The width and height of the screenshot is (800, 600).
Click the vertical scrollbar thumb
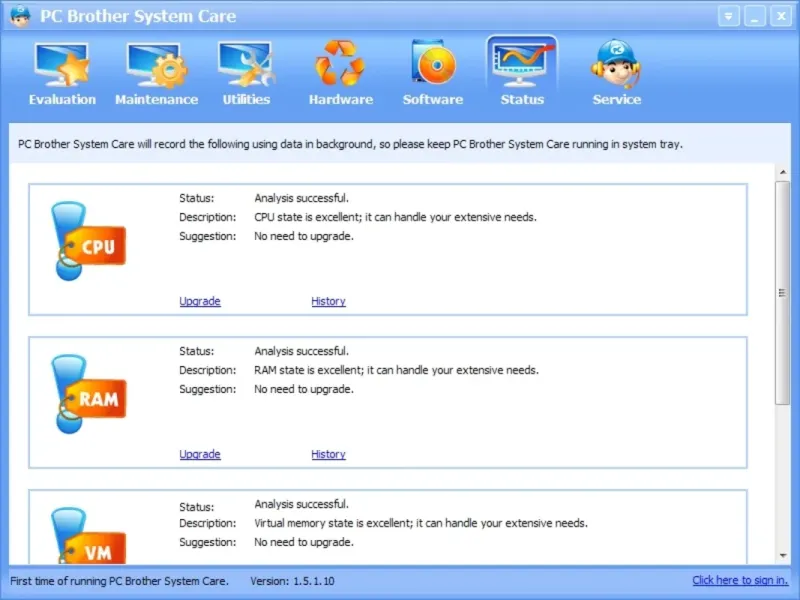(x=782, y=293)
